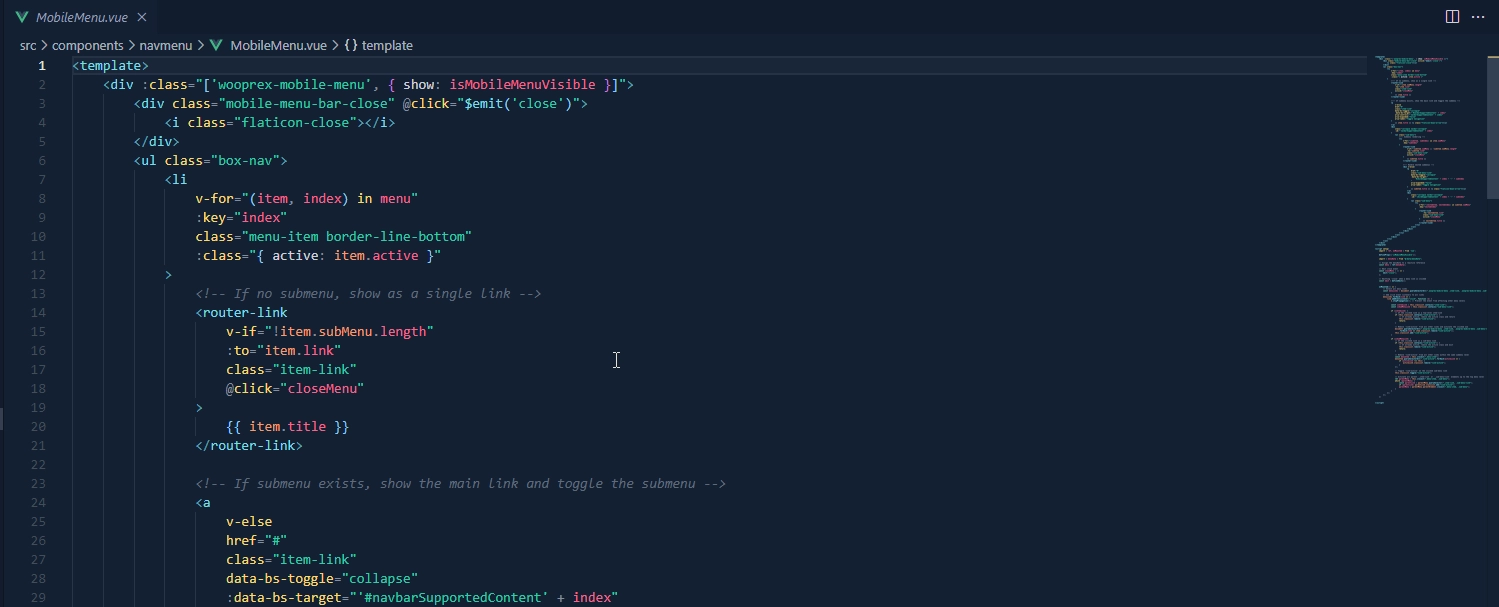Click line number 24 in the gutter
The height and width of the screenshot is (607, 1499).
(x=39, y=502)
